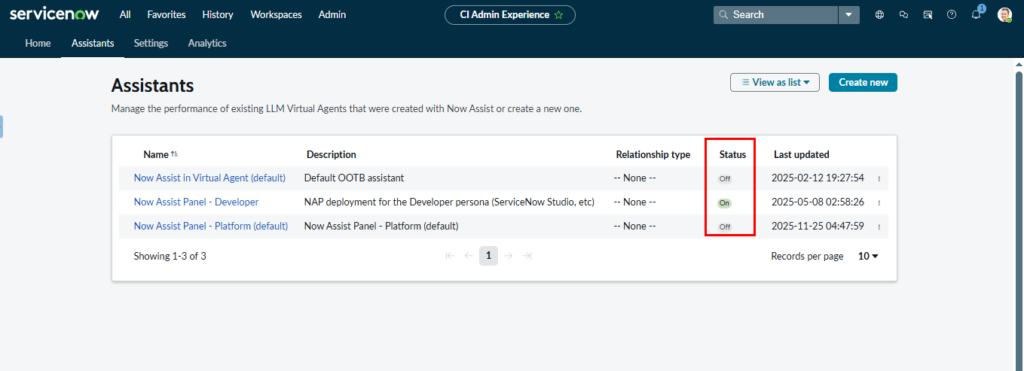Expand the collapsed left side panel handle

(x=1, y=127)
